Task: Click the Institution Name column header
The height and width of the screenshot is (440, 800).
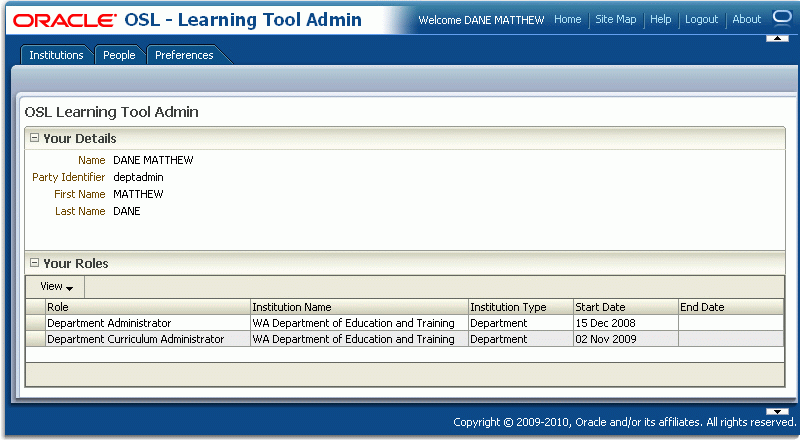Action: tap(359, 307)
